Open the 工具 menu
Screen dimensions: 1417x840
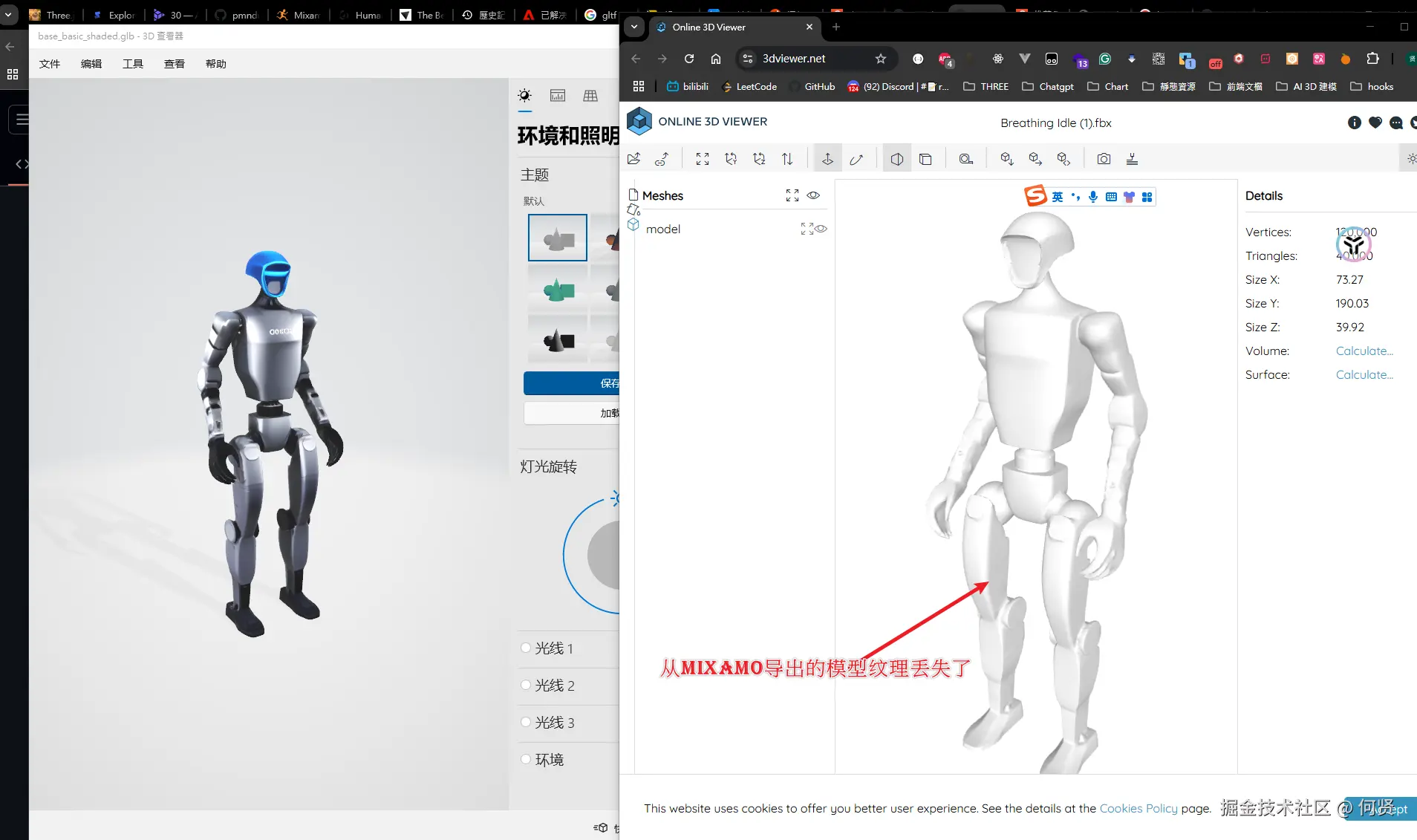pos(132,63)
